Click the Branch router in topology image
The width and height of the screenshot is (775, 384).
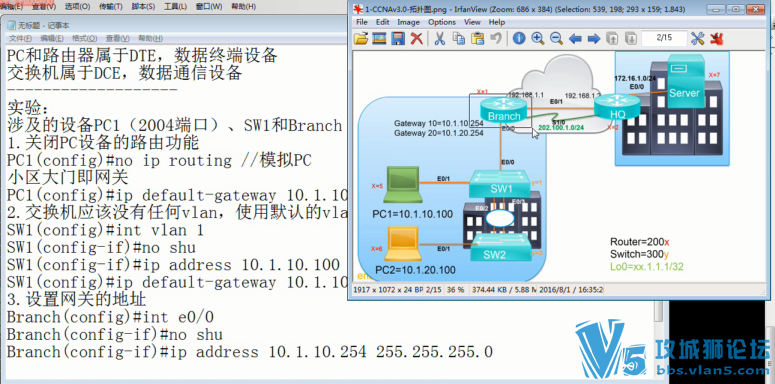click(x=504, y=110)
